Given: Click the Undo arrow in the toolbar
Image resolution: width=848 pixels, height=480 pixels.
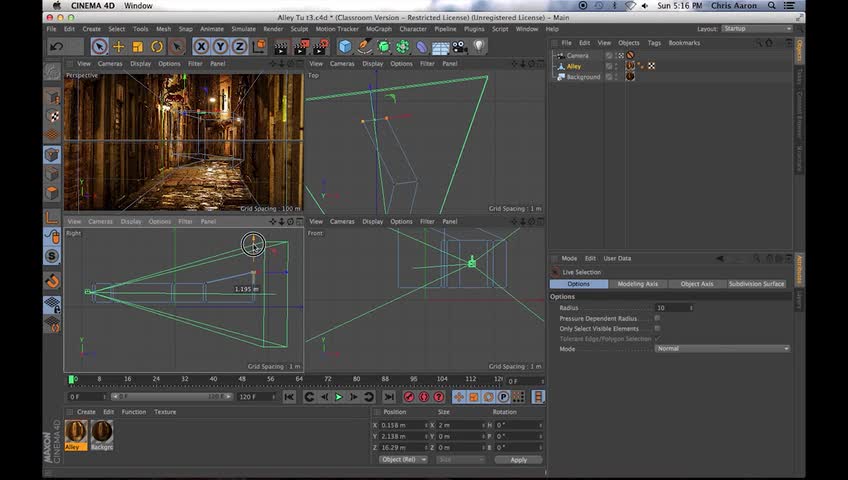Looking at the screenshot, I should tap(56, 46).
